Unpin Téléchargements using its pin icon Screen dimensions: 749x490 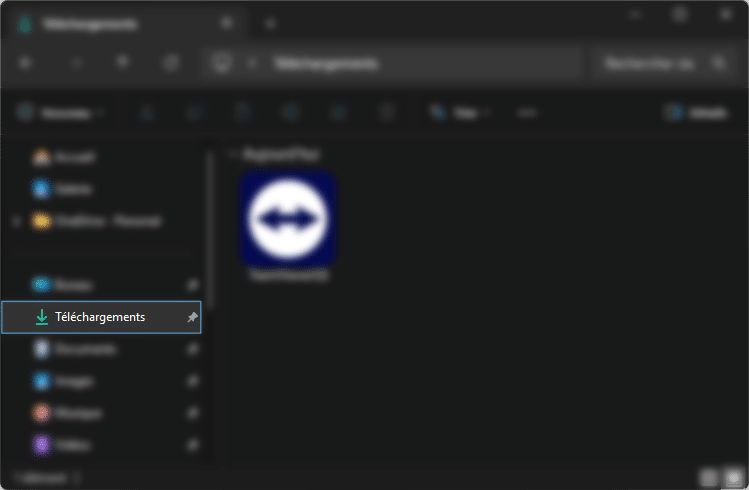192,317
